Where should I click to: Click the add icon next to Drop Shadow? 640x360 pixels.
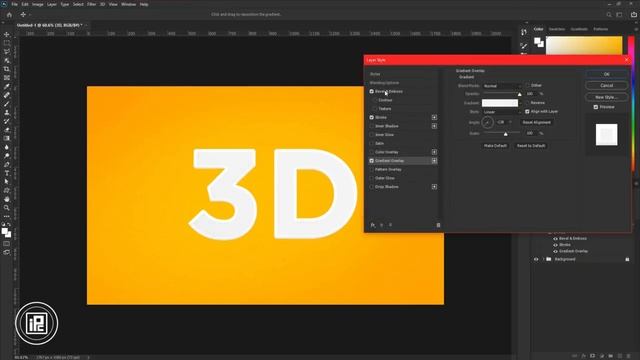(x=434, y=187)
